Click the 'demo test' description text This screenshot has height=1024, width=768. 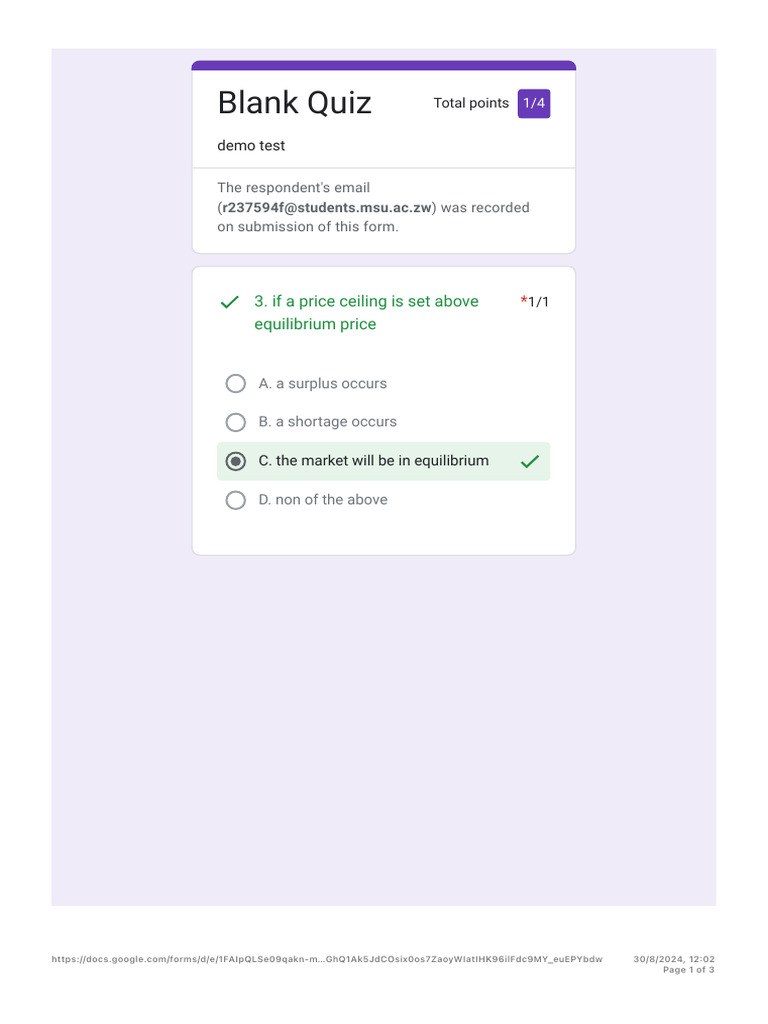click(251, 145)
